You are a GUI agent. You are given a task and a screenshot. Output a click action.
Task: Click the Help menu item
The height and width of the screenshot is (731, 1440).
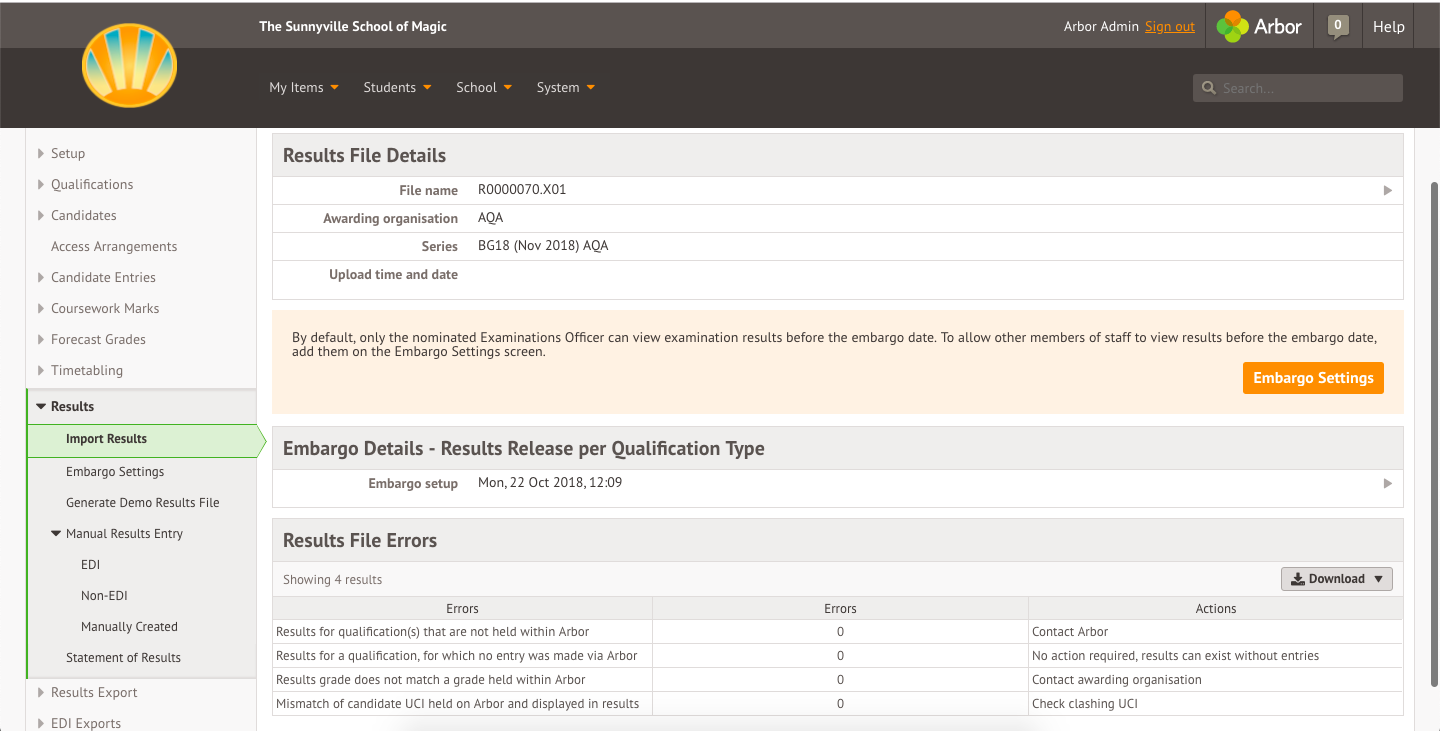(1388, 27)
